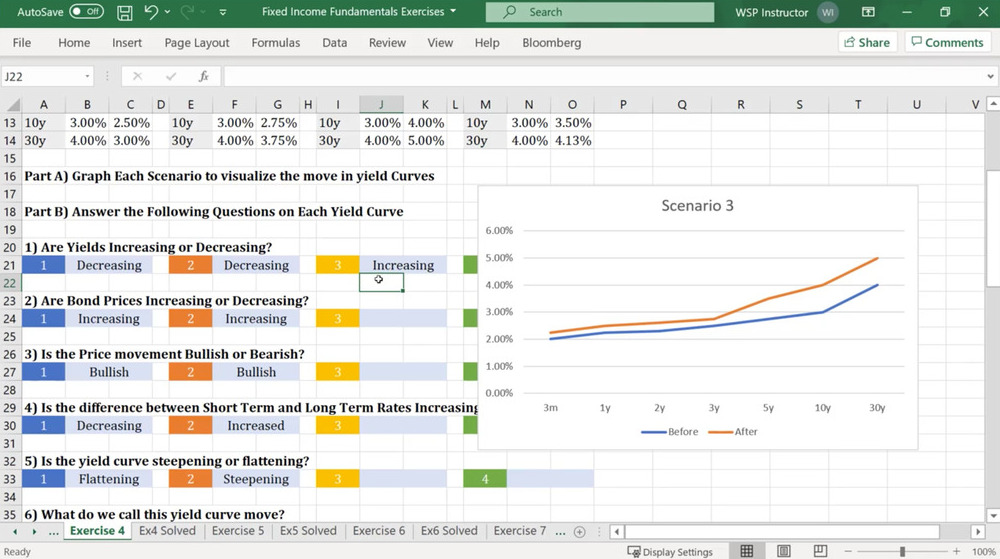Image resolution: width=1000 pixels, height=559 pixels.
Task: Open the Review tab
Action: pyautogui.click(x=387, y=43)
